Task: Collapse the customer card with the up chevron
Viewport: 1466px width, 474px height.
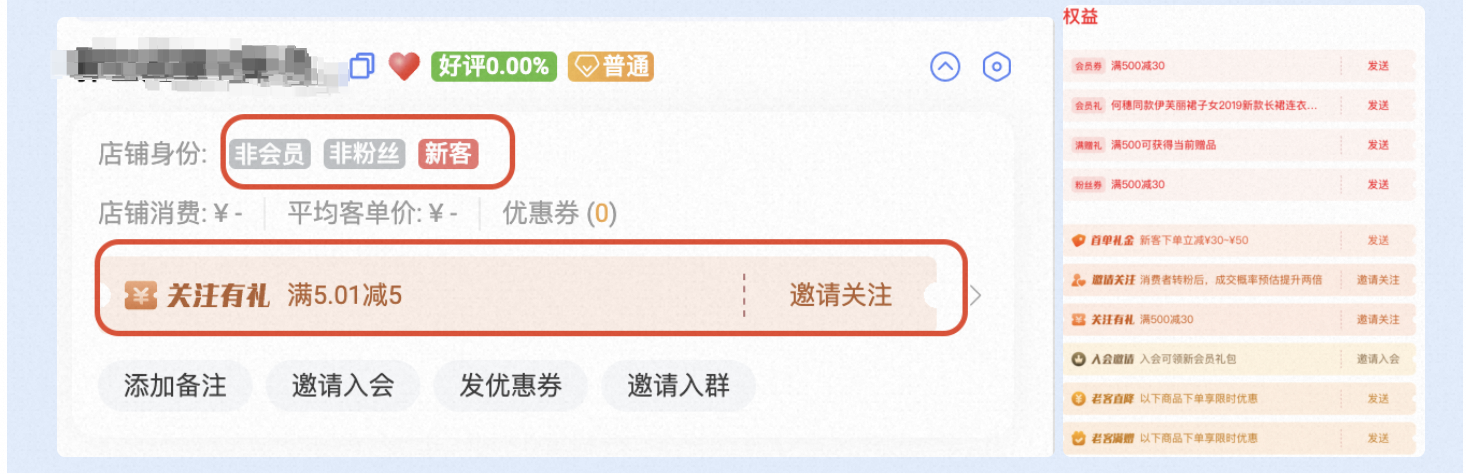Action: pyautogui.click(x=945, y=67)
